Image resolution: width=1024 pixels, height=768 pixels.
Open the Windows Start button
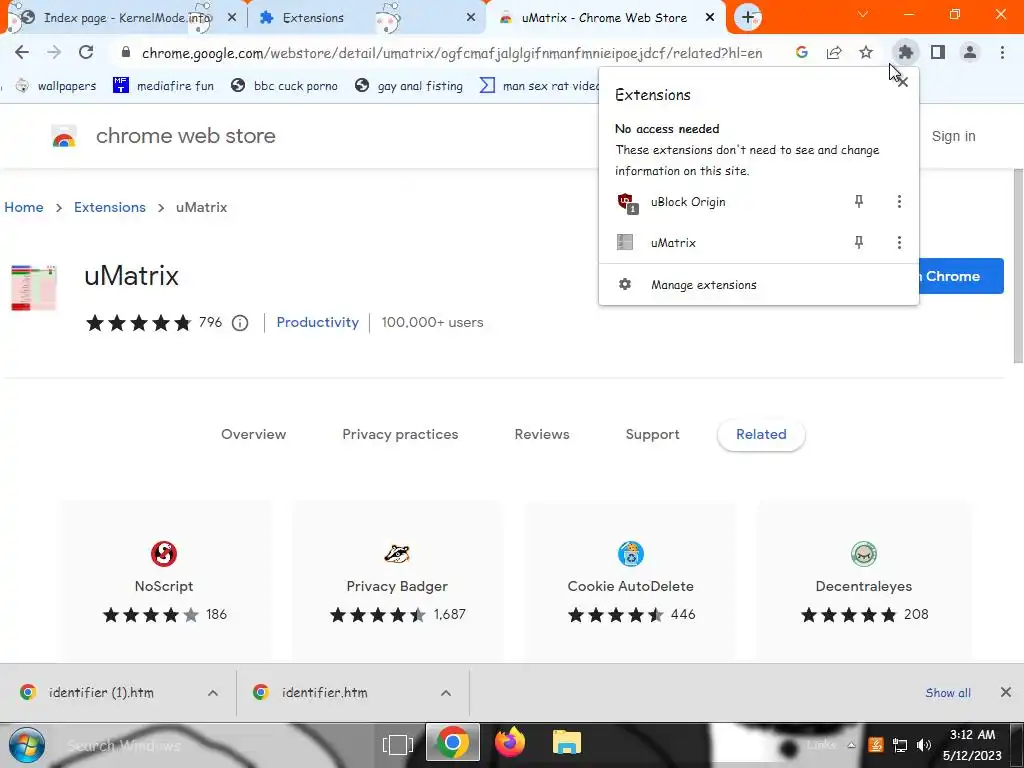click(x=27, y=745)
